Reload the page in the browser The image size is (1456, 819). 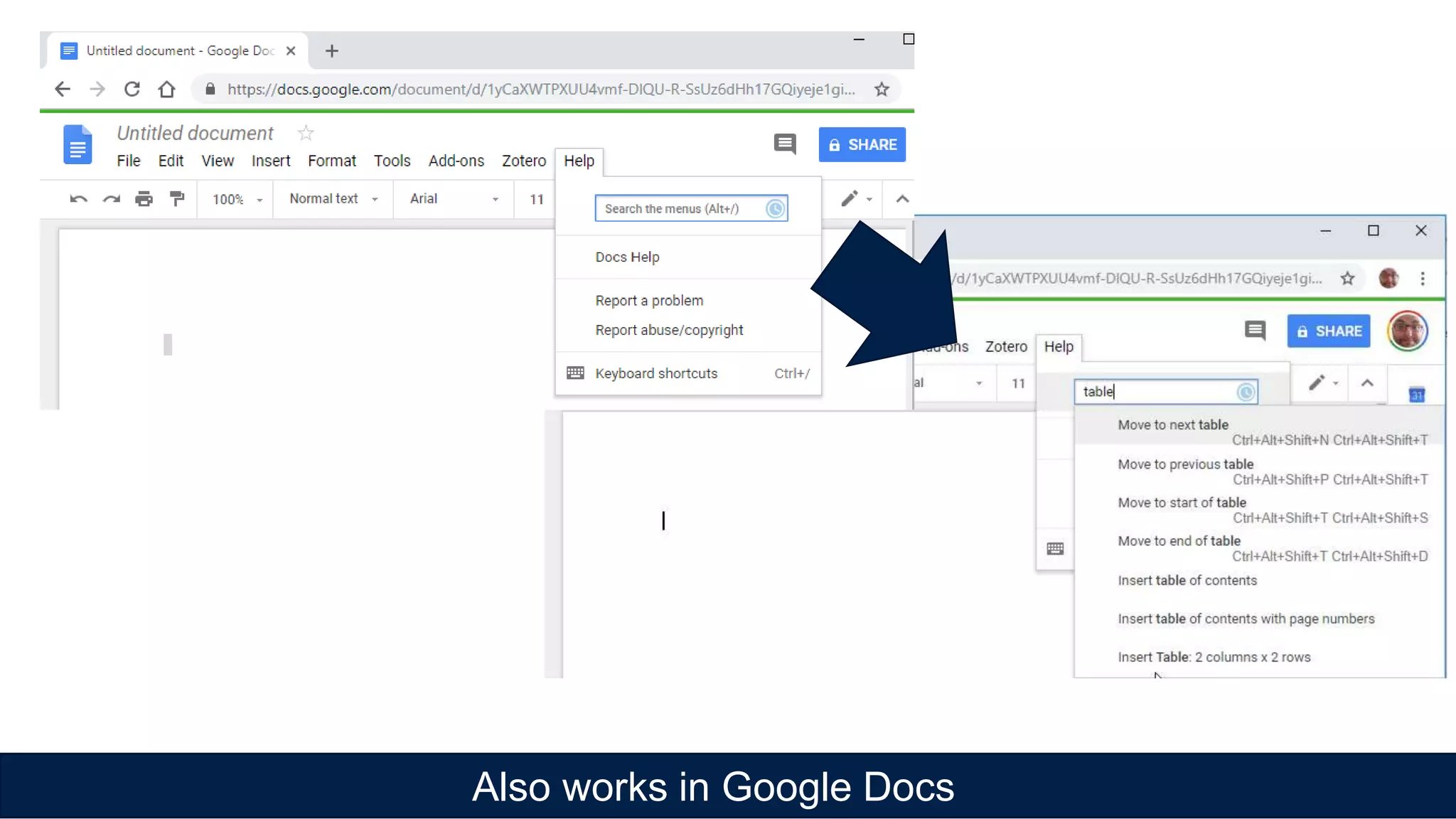coord(132,90)
